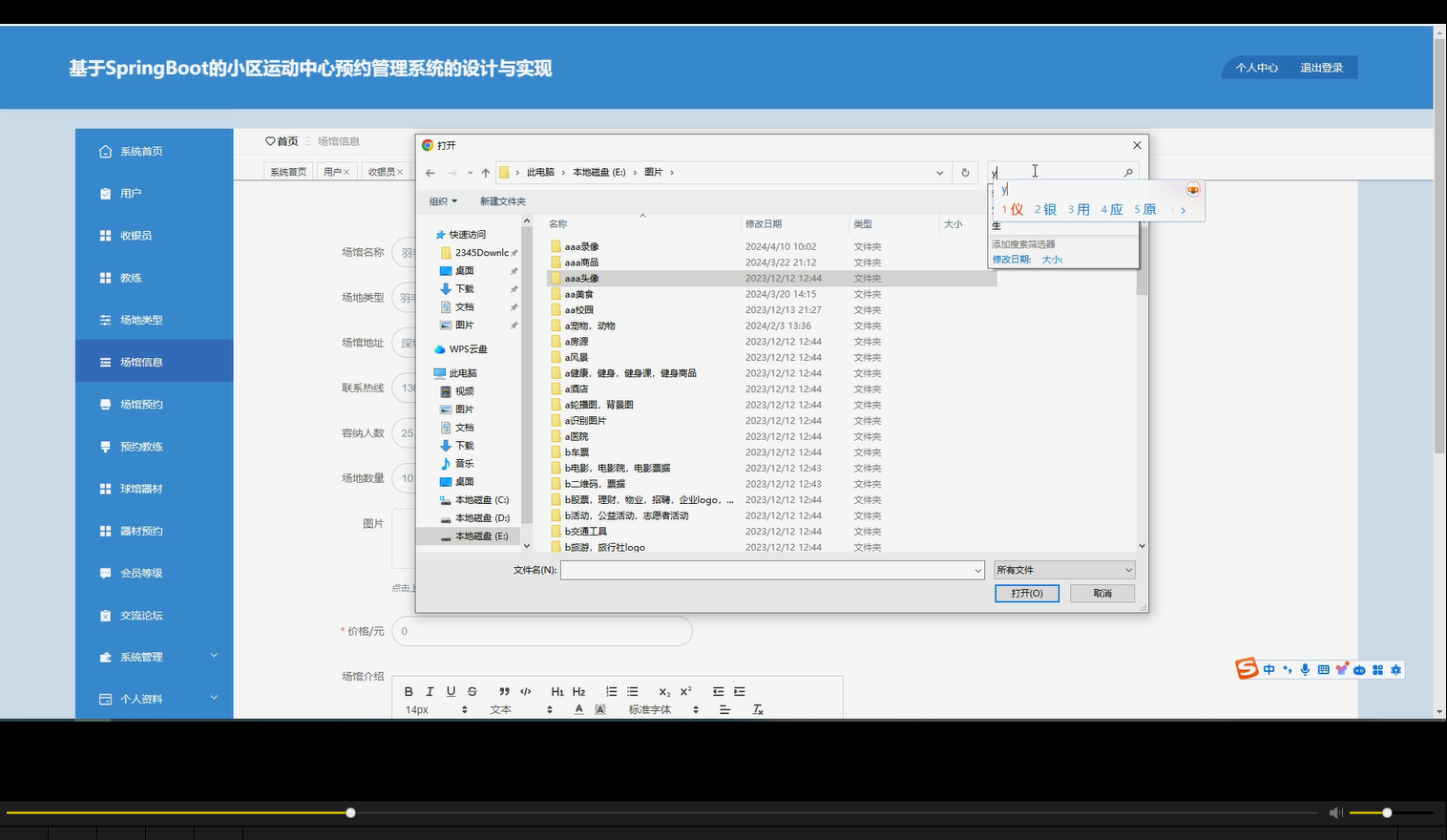The image size is (1447, 840).
Task: Apply underline formatting in the editor toolbar
Action: (x=451, y=690)
